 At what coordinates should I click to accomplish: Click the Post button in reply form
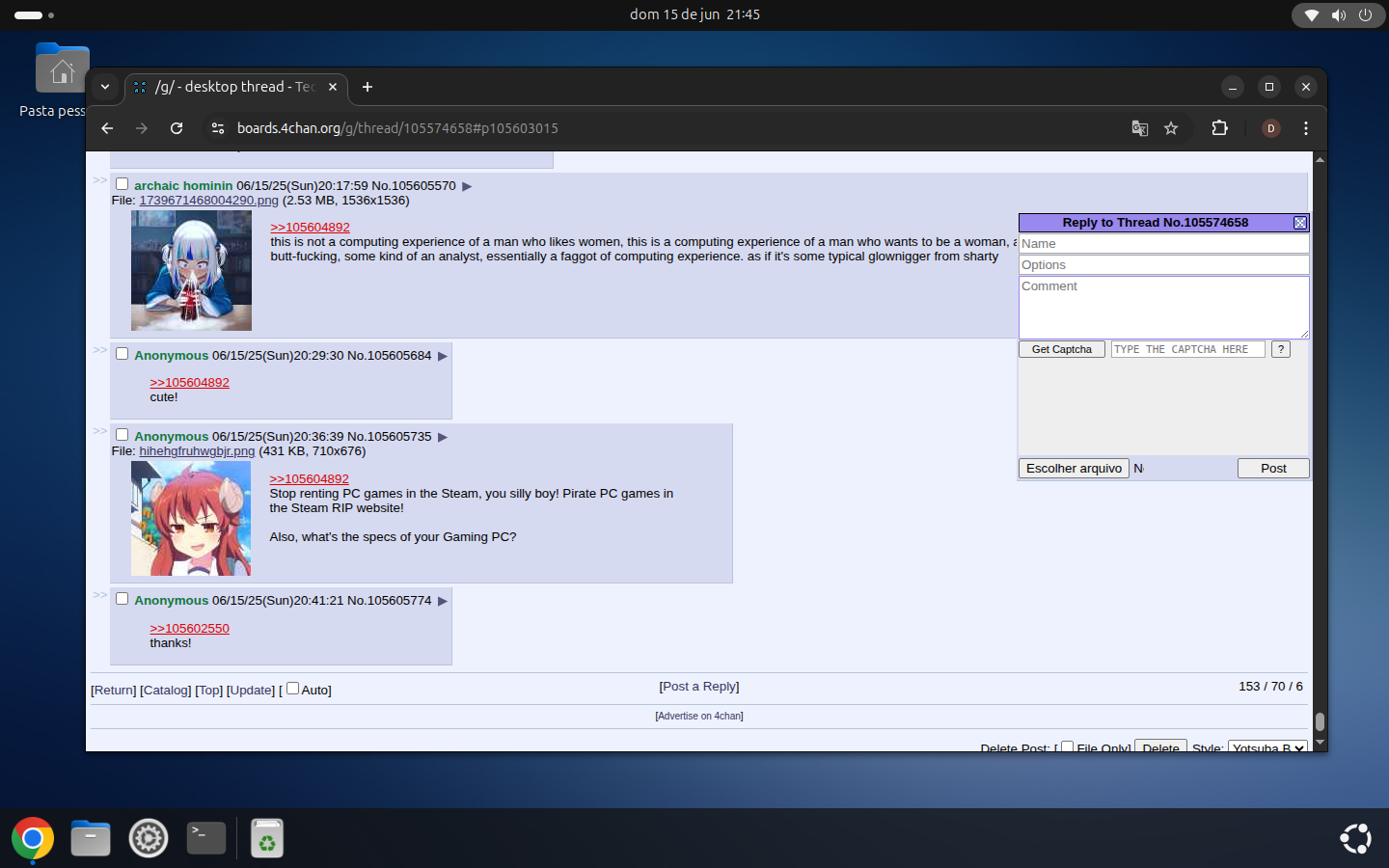1273,469
